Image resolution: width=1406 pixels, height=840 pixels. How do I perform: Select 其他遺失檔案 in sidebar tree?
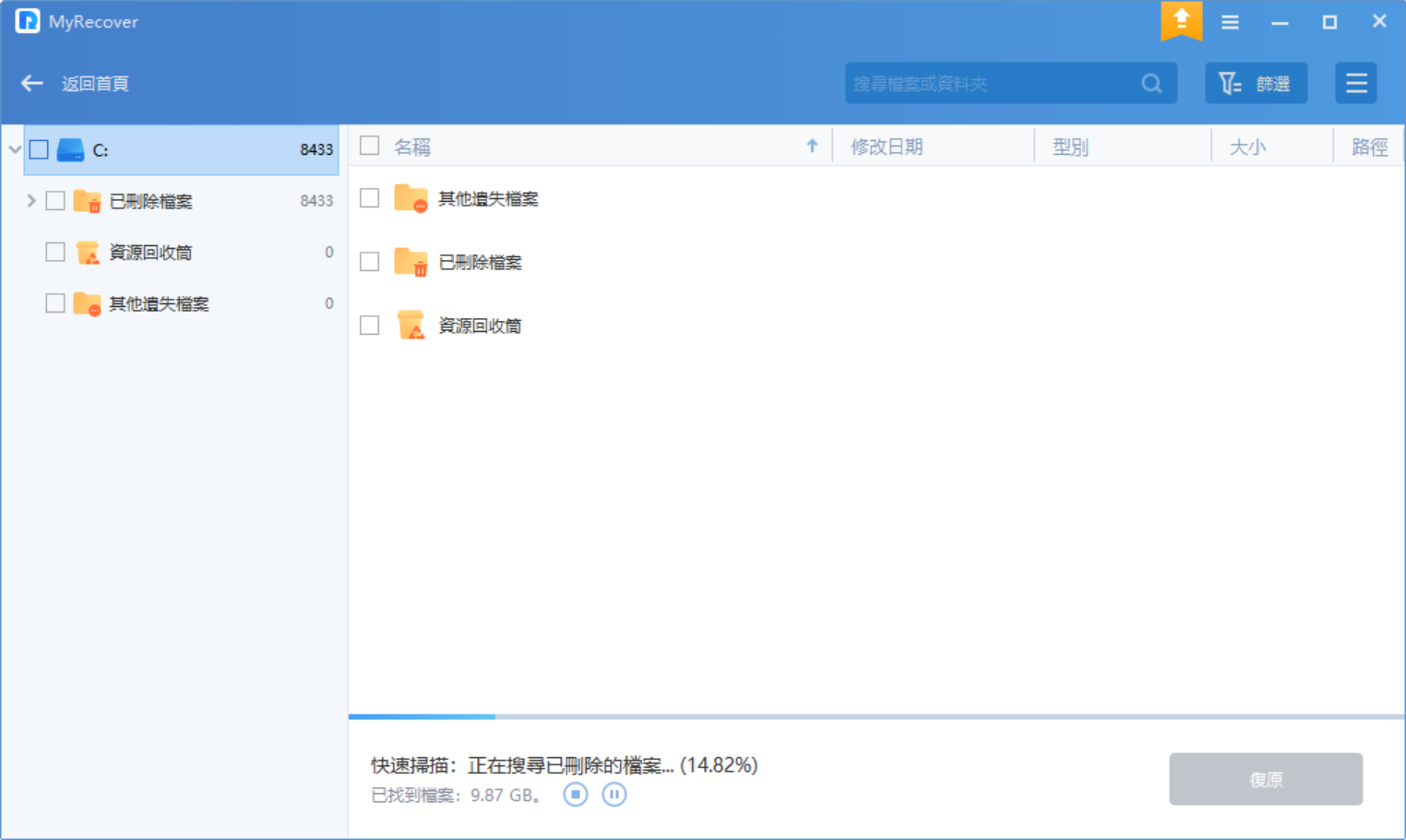[159, 303]
